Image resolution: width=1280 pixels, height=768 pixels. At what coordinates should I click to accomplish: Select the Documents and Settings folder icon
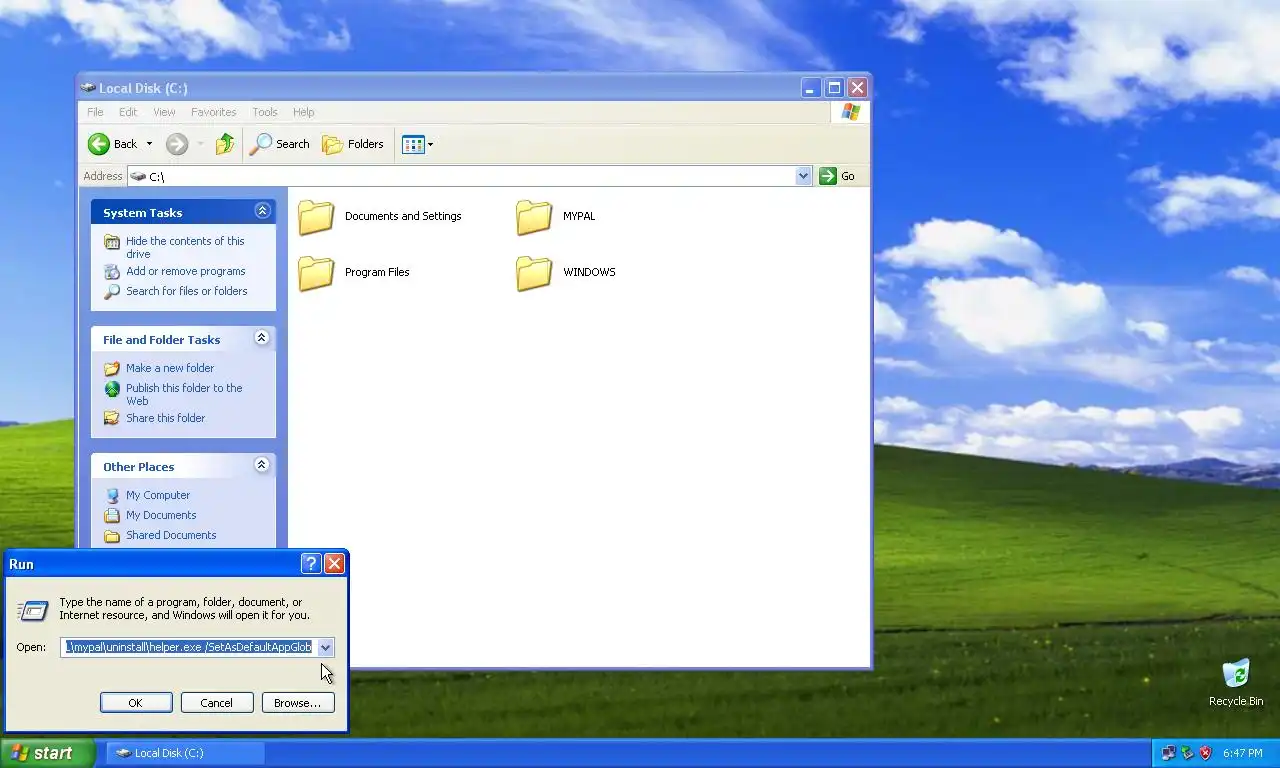click(316, 217)
